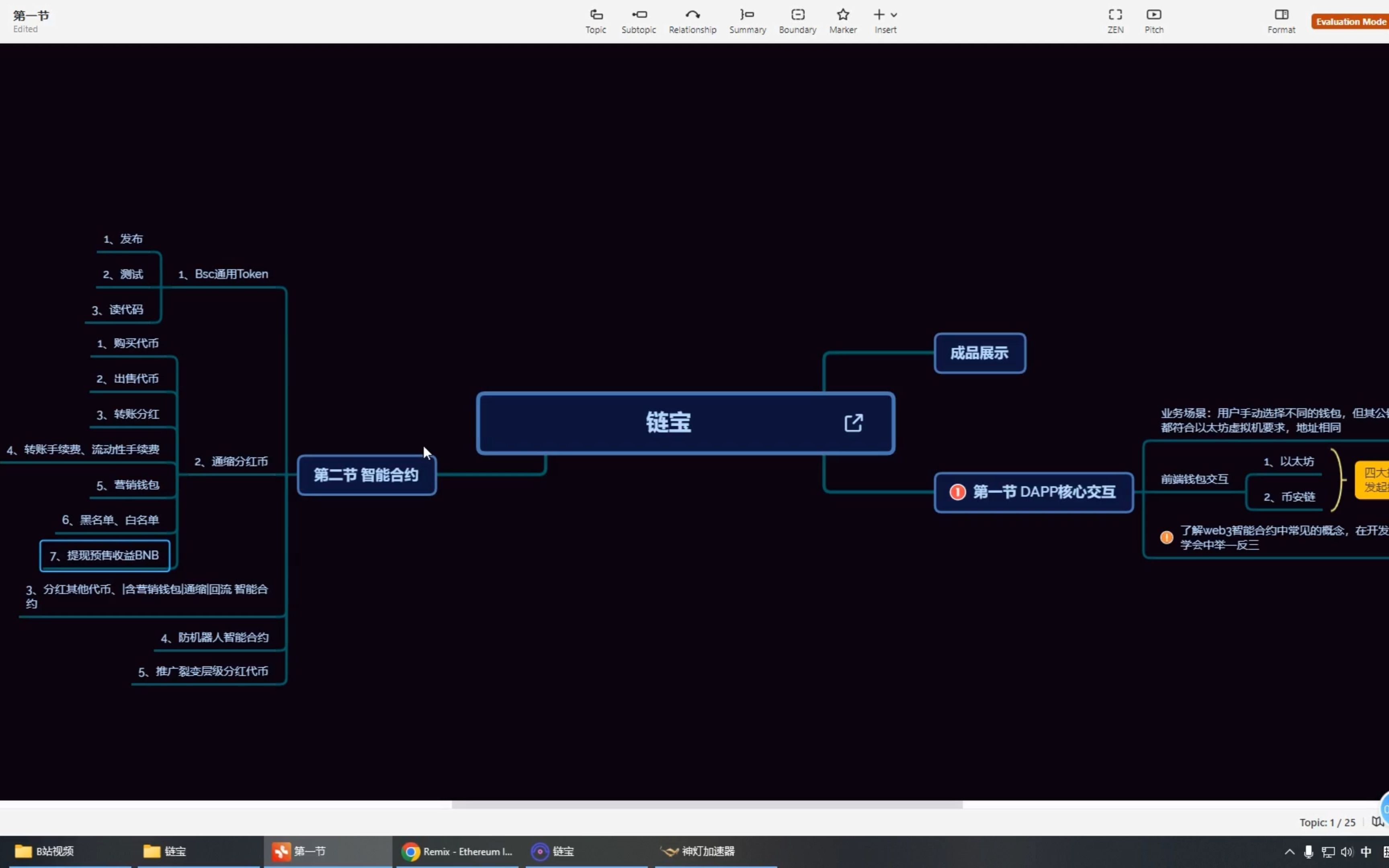Click the 链宝 taskbar app icon
This screenshot has height=868, width=1389.
[x=540, y=851]
